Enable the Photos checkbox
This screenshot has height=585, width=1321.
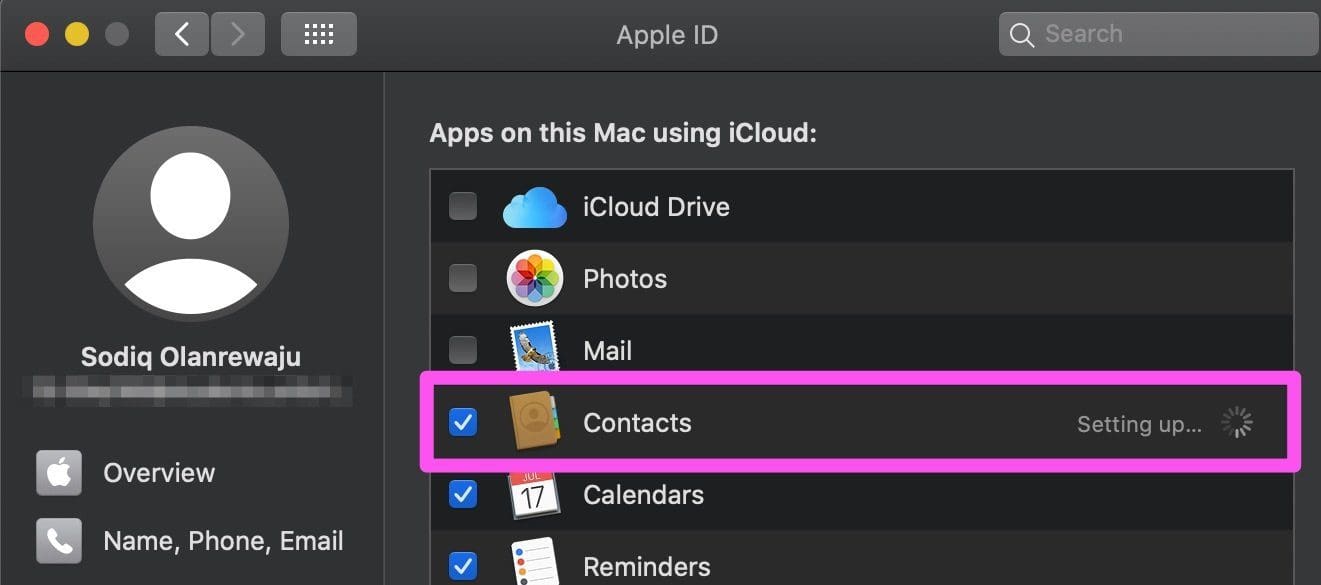pyautogui.click(x=463, y=278)
